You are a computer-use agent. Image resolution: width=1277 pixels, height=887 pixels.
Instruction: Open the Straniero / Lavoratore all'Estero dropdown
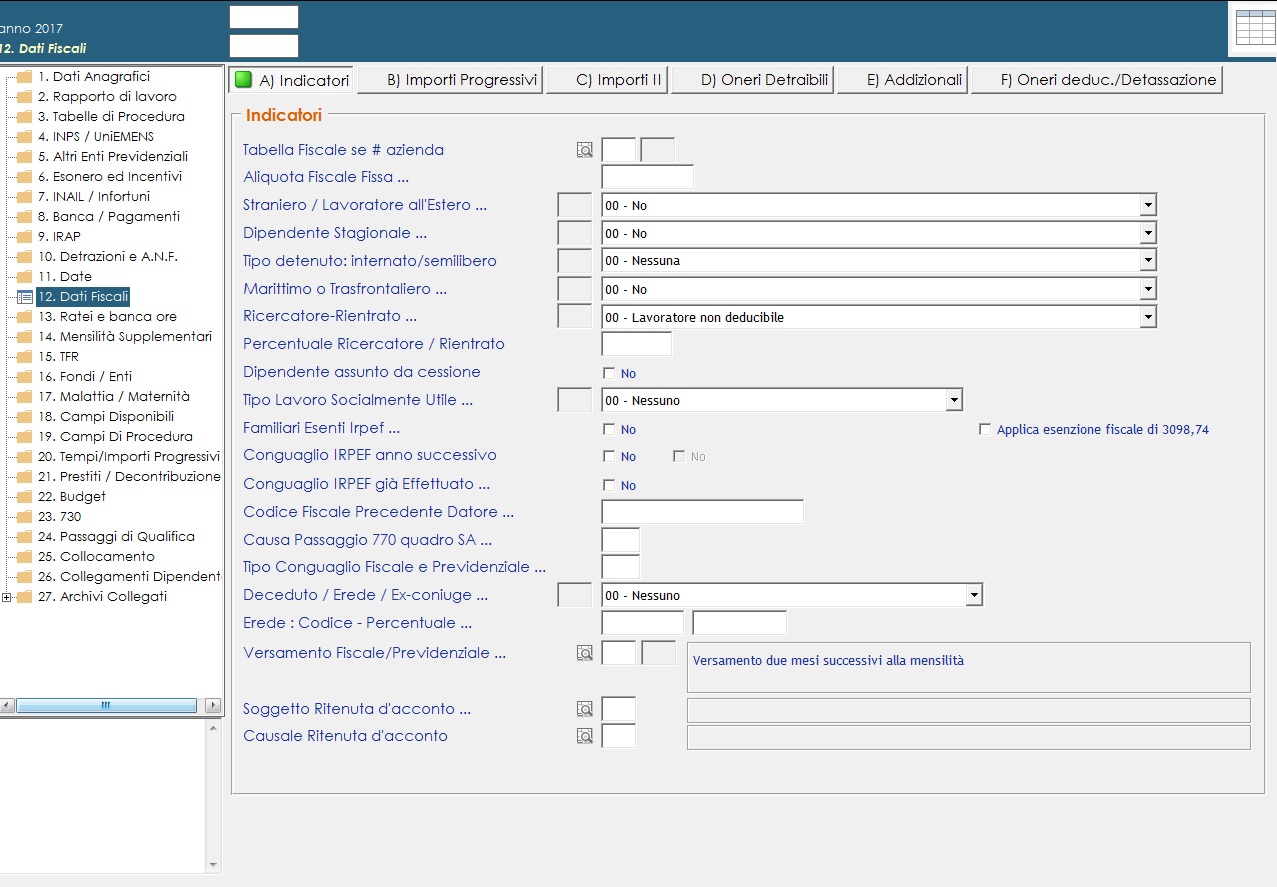[x=1147, y=205]
